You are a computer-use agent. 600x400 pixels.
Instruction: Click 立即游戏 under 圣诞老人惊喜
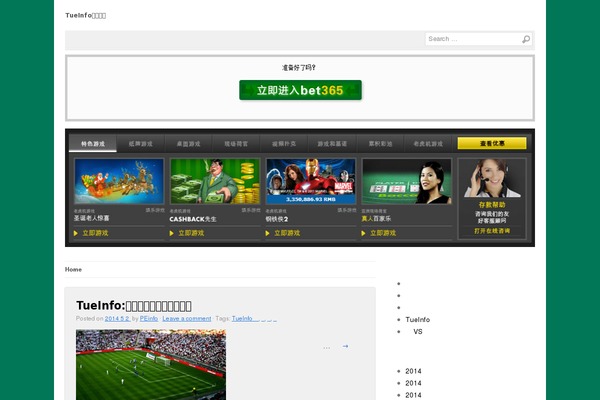(x=95, y=233)
